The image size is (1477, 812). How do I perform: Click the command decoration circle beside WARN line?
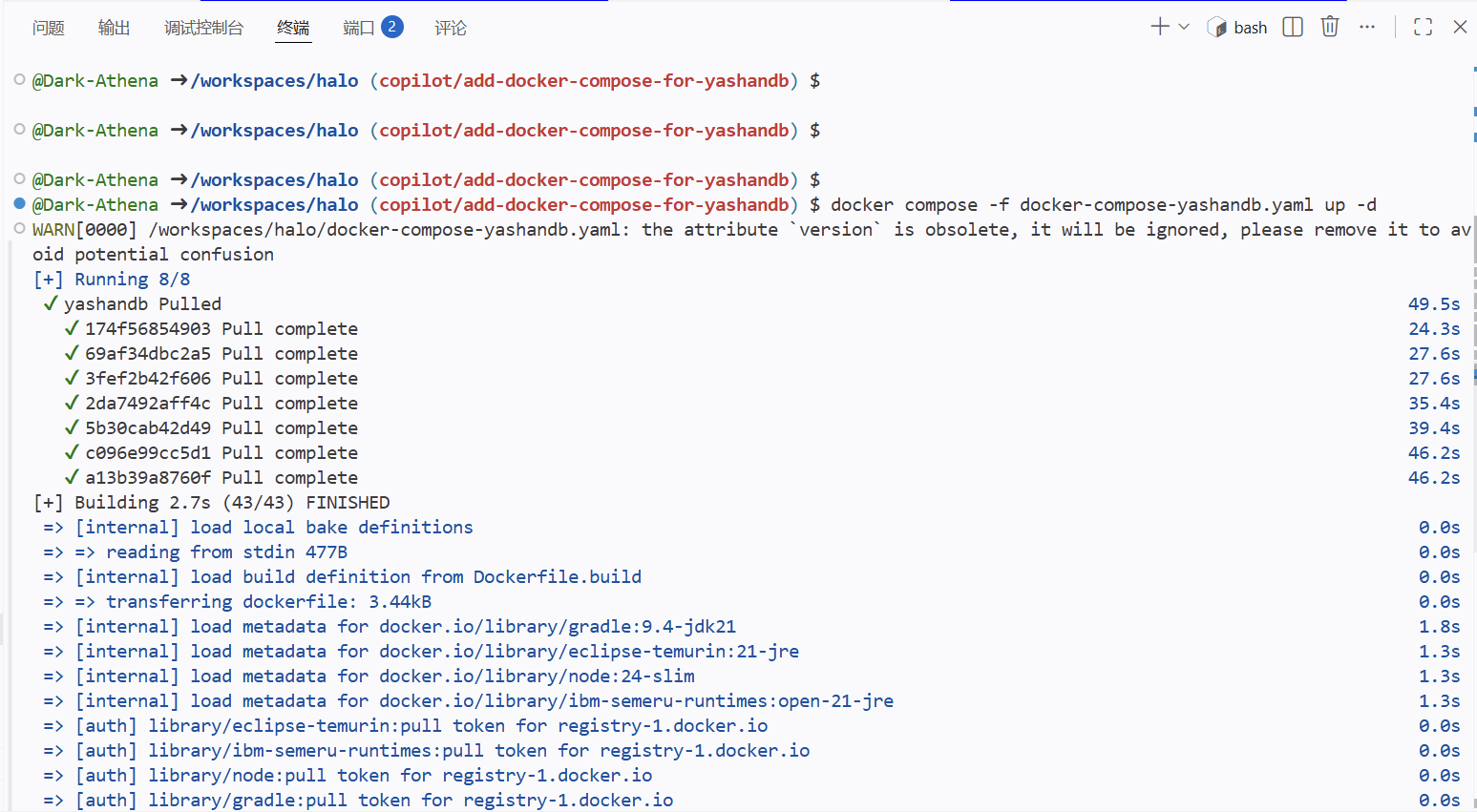19,228
